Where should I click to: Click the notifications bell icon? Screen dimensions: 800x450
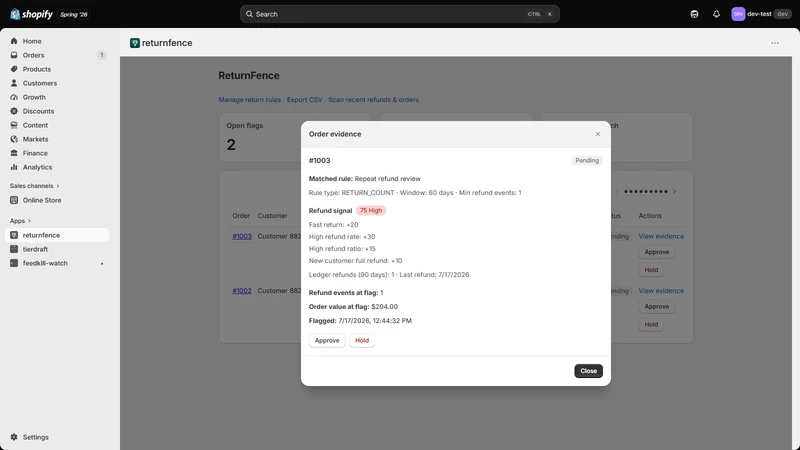coord(716,14)
